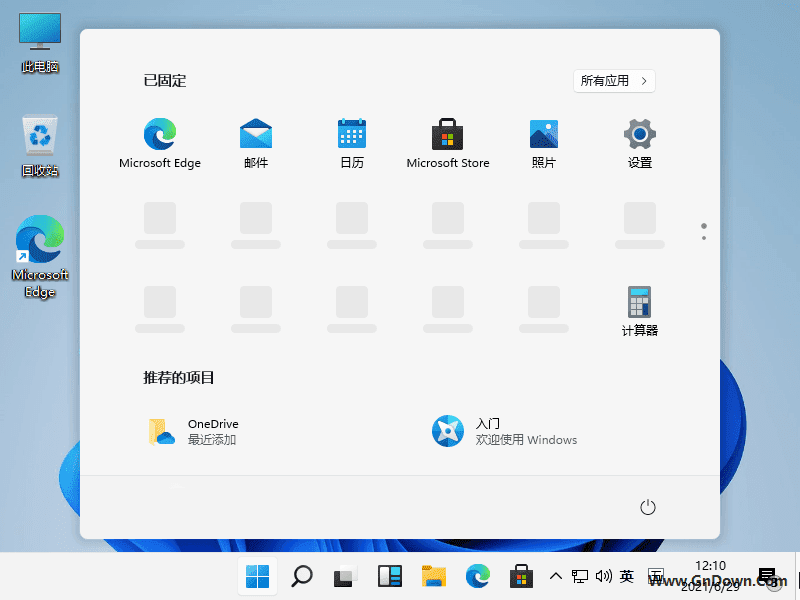This screenshot has height=600, width=800.
Task: Open Search from the taskbar
Action: pyautogui.click(x=301, y=576)
